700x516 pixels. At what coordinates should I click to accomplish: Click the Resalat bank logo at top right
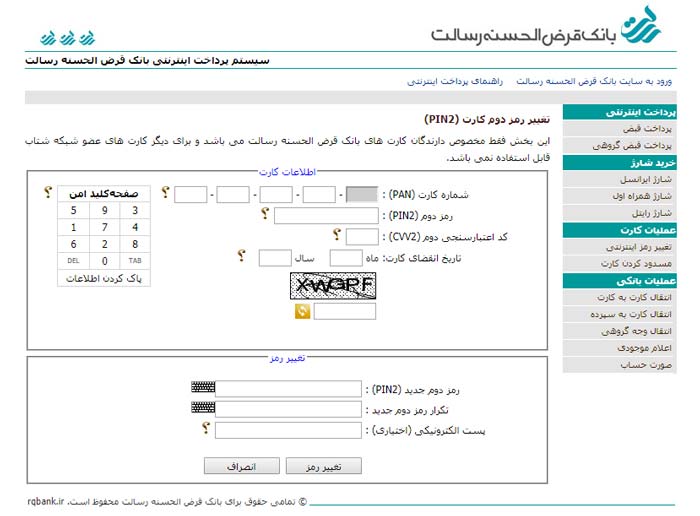click(x=546, y=27)
